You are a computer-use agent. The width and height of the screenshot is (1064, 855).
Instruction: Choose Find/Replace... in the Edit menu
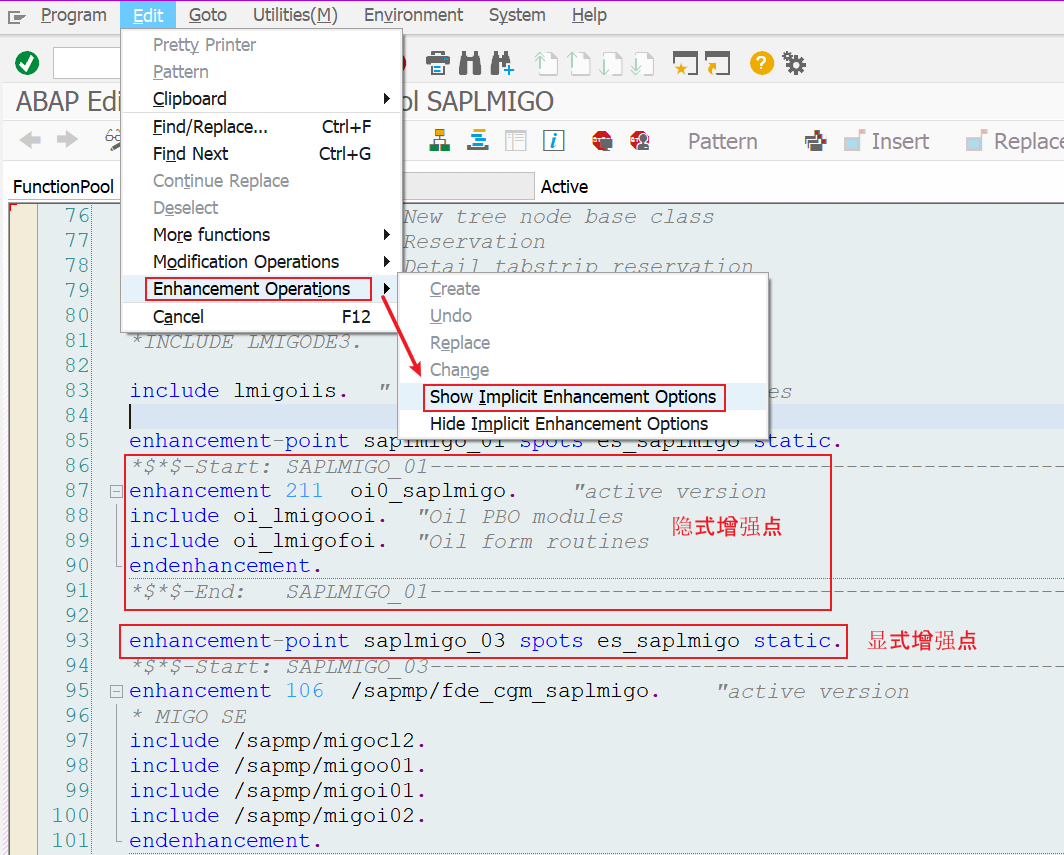[261, 127]
